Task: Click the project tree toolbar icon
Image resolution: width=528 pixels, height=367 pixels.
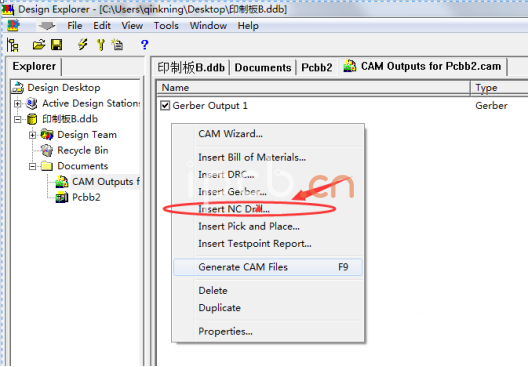Action: pos(13,45)
